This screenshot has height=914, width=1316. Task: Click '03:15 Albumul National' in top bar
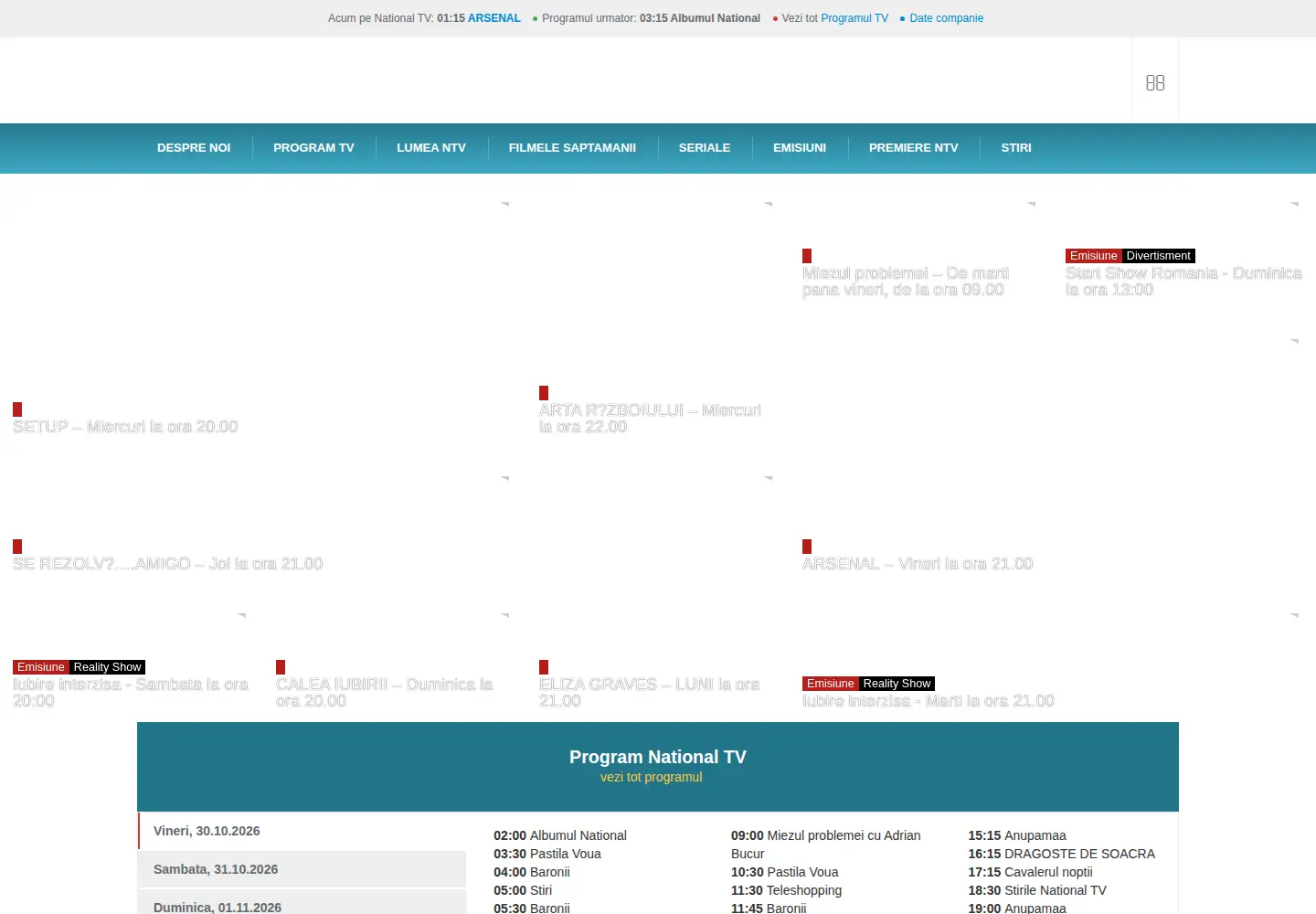point(700,18)
